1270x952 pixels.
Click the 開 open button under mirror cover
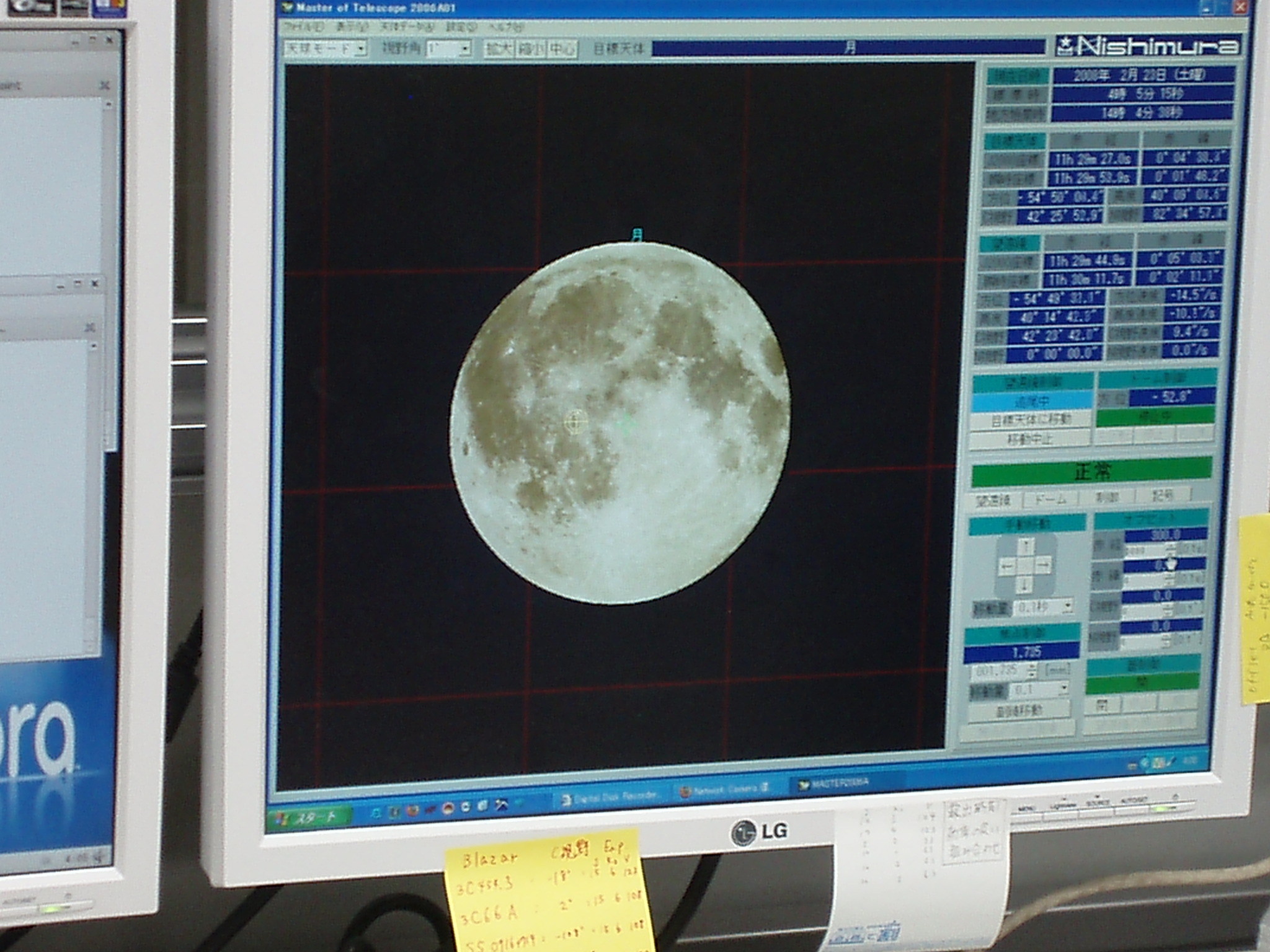click(1102, 705)
